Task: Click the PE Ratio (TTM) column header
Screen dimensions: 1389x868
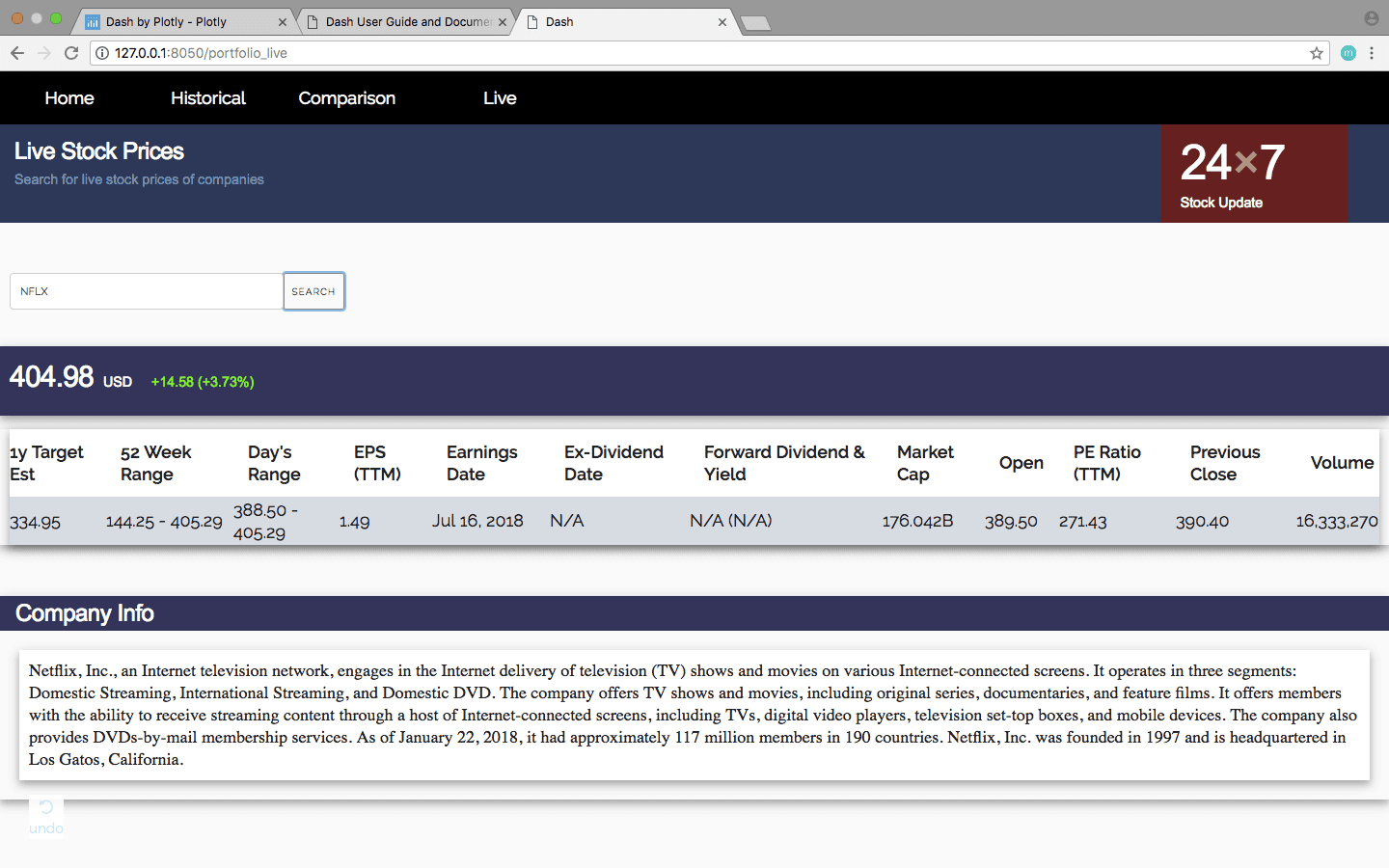Action: (1106, 463)
